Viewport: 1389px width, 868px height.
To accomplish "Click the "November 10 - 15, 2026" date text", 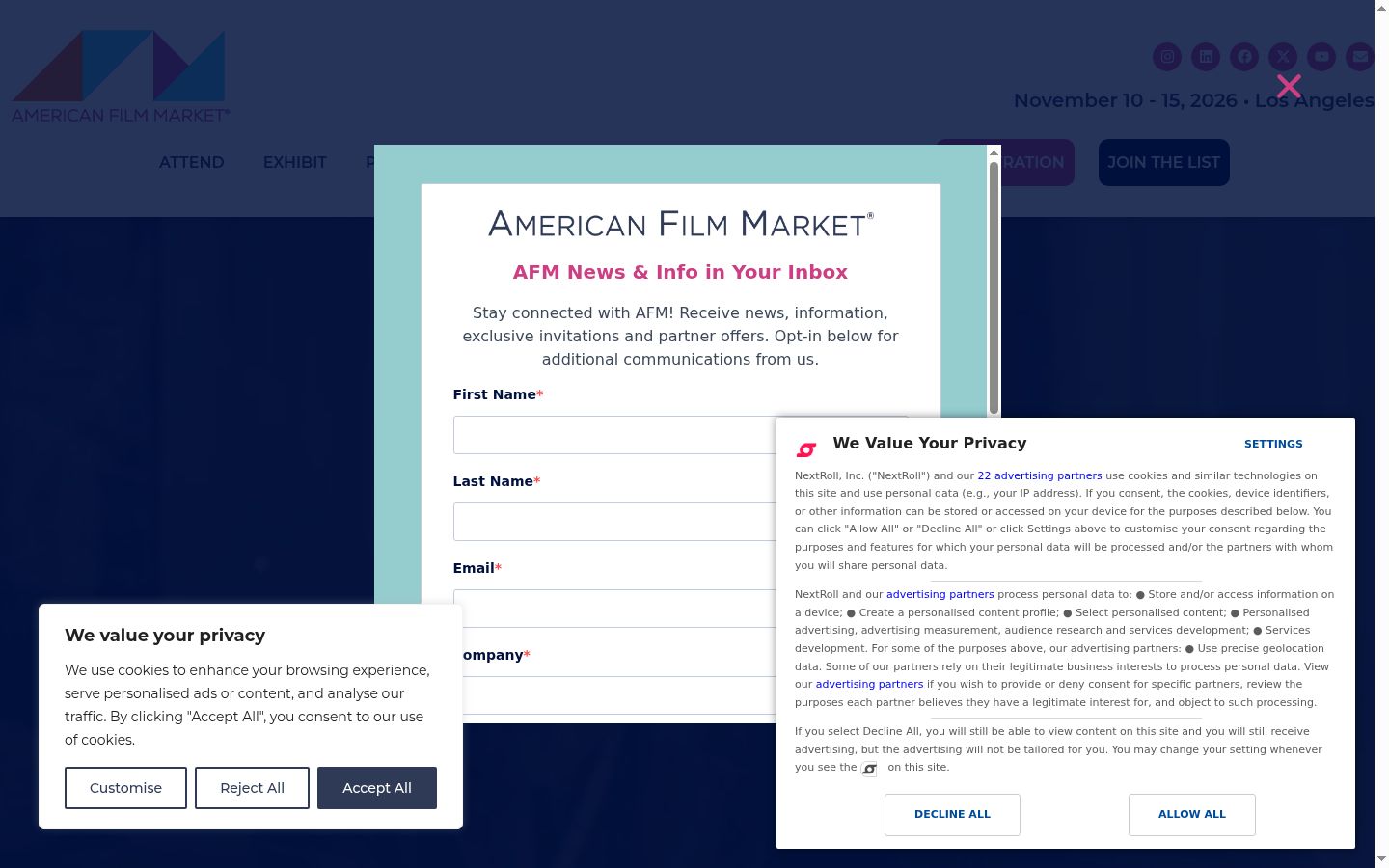I will 1126,100.
